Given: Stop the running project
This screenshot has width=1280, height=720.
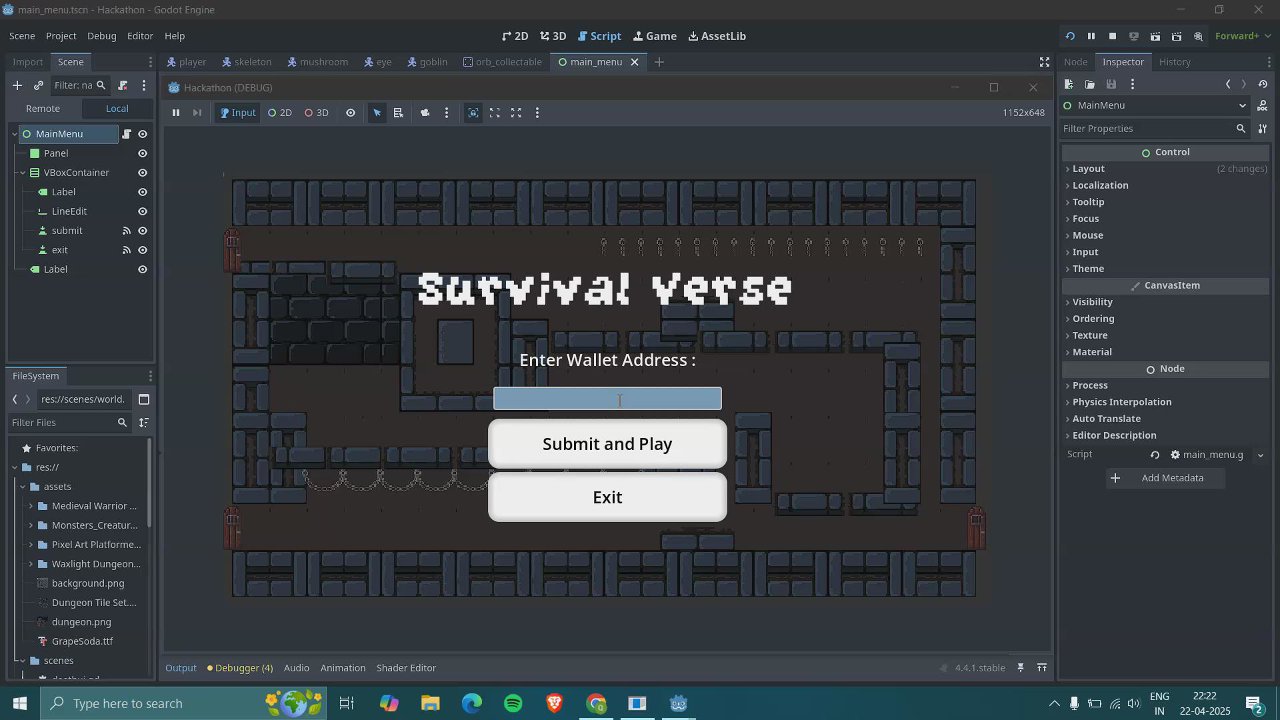Looking at the screenshot, I should pyautogui.click(x=1112, y=36).
